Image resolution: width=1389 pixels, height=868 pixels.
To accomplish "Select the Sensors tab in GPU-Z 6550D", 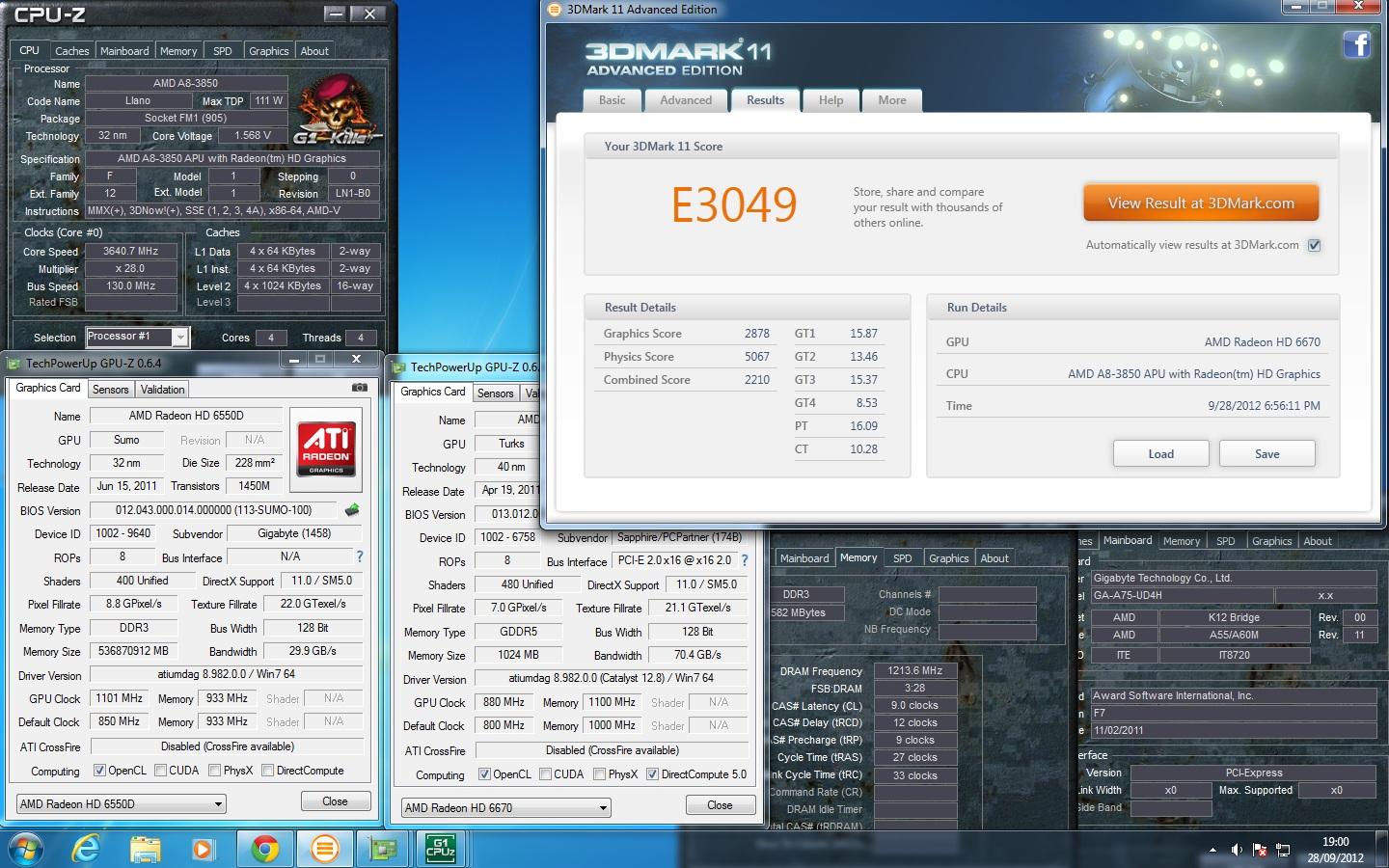I will click(x=110, y=390).
